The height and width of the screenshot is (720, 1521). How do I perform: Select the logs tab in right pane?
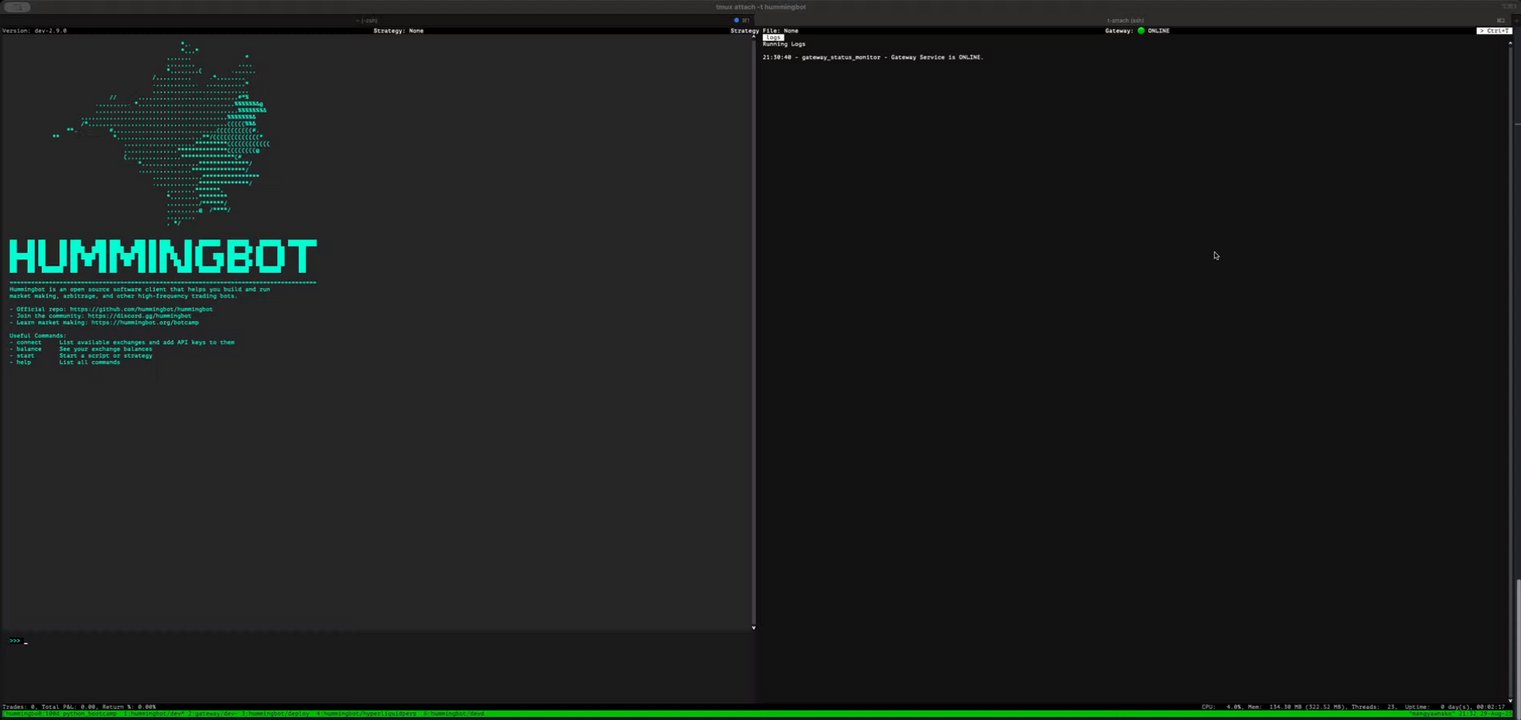pyautogui.click(x=773, y=37)
